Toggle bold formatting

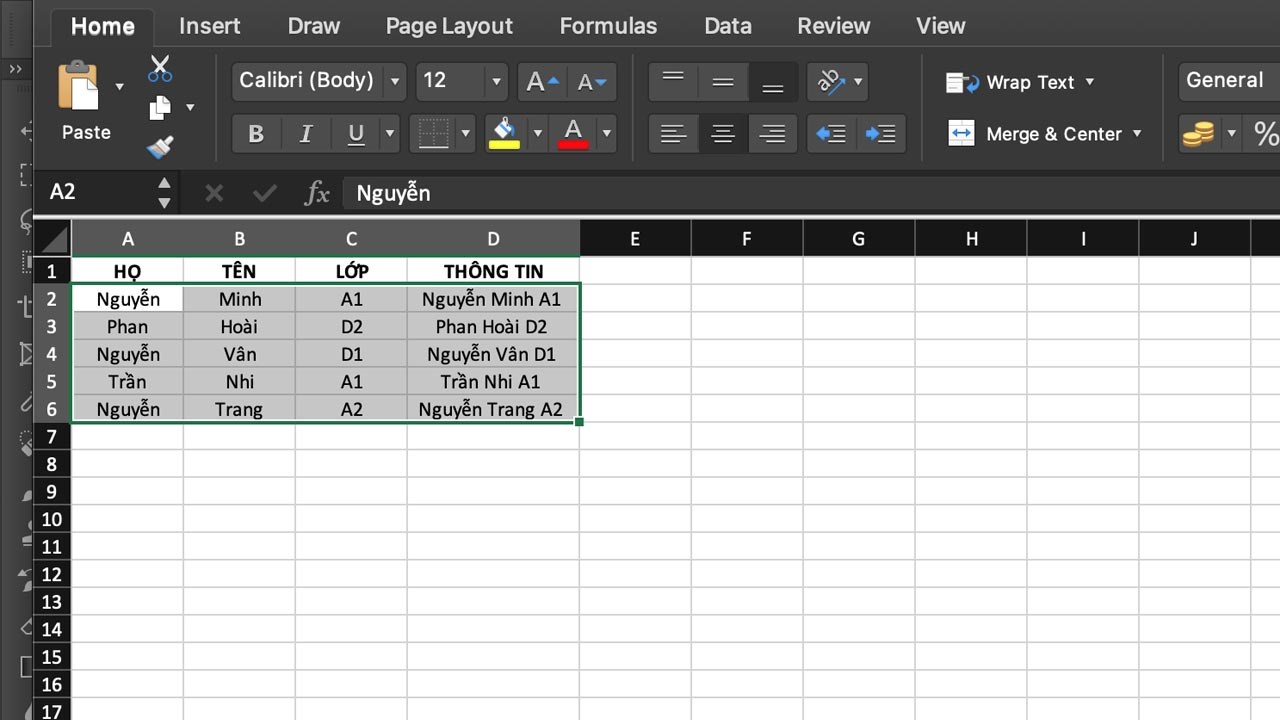coord(256,133)
